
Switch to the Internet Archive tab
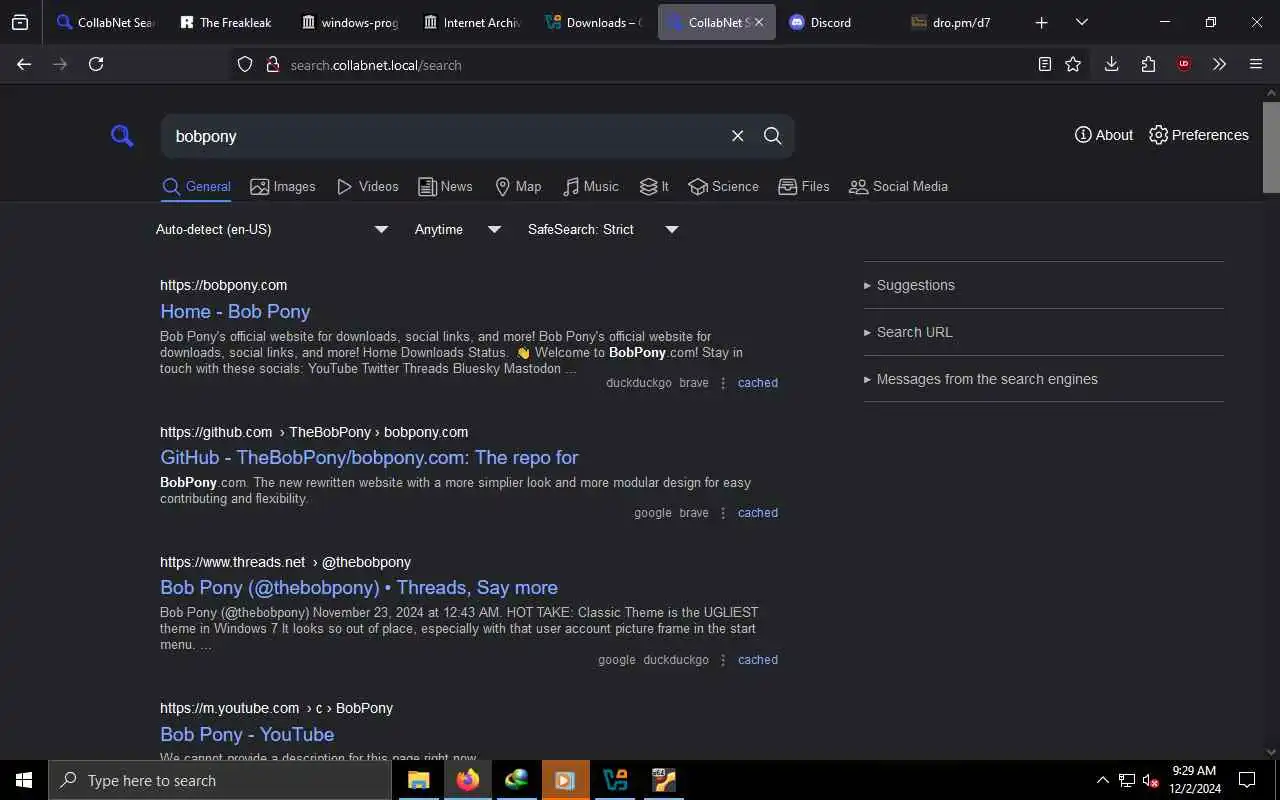[471, 22]
